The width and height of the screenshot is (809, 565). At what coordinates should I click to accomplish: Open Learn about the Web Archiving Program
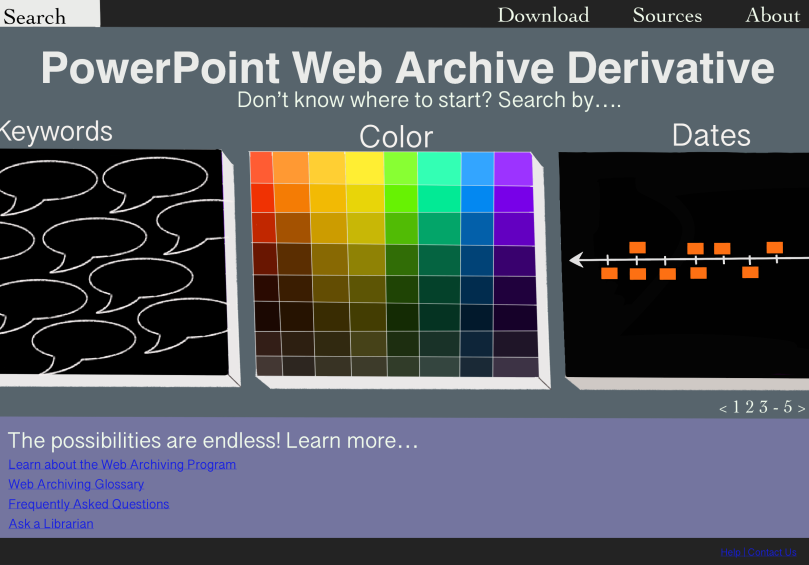(122, 464)
